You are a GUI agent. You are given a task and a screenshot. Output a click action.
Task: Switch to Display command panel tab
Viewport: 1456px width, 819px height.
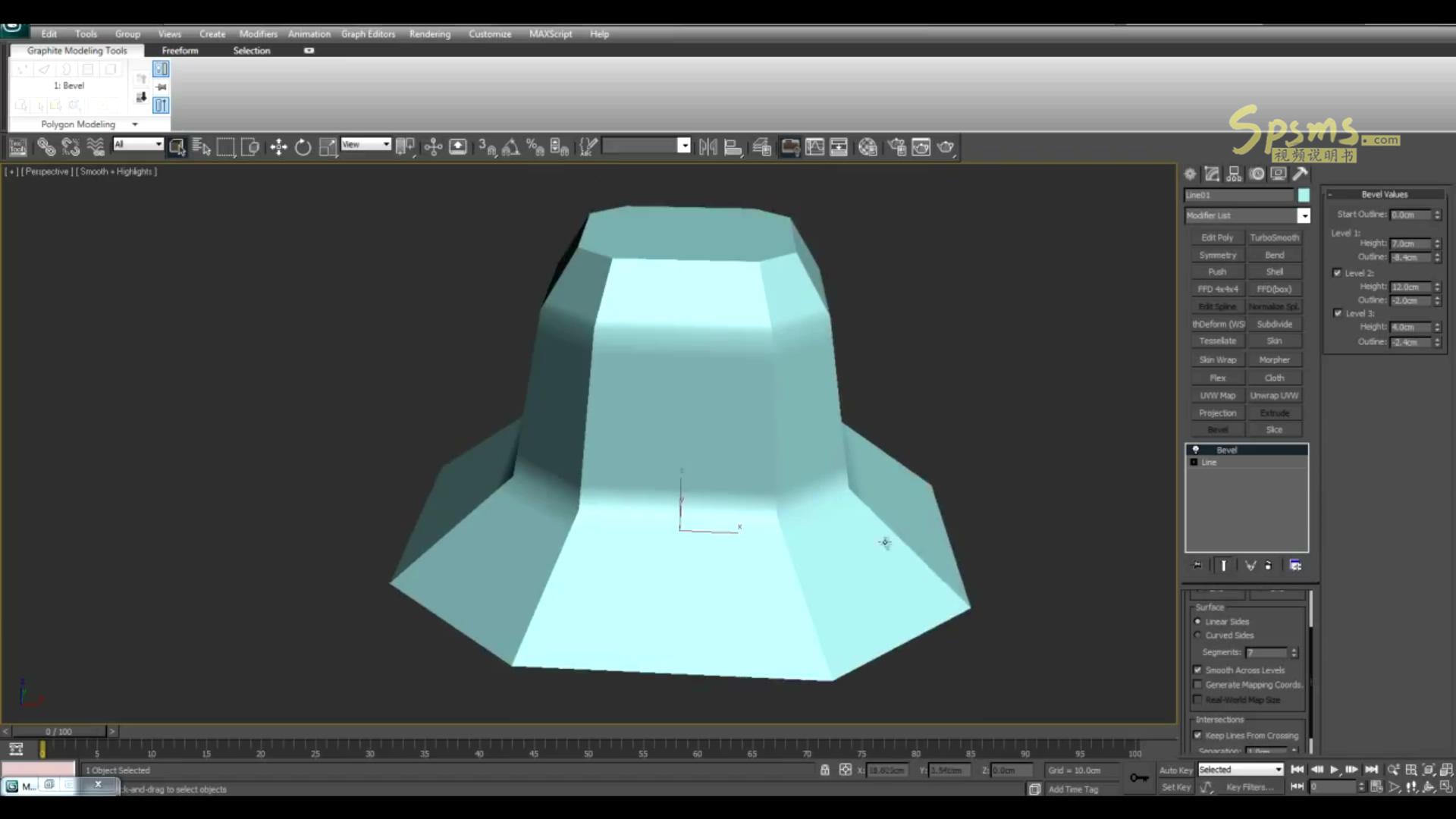point(1279,174)
